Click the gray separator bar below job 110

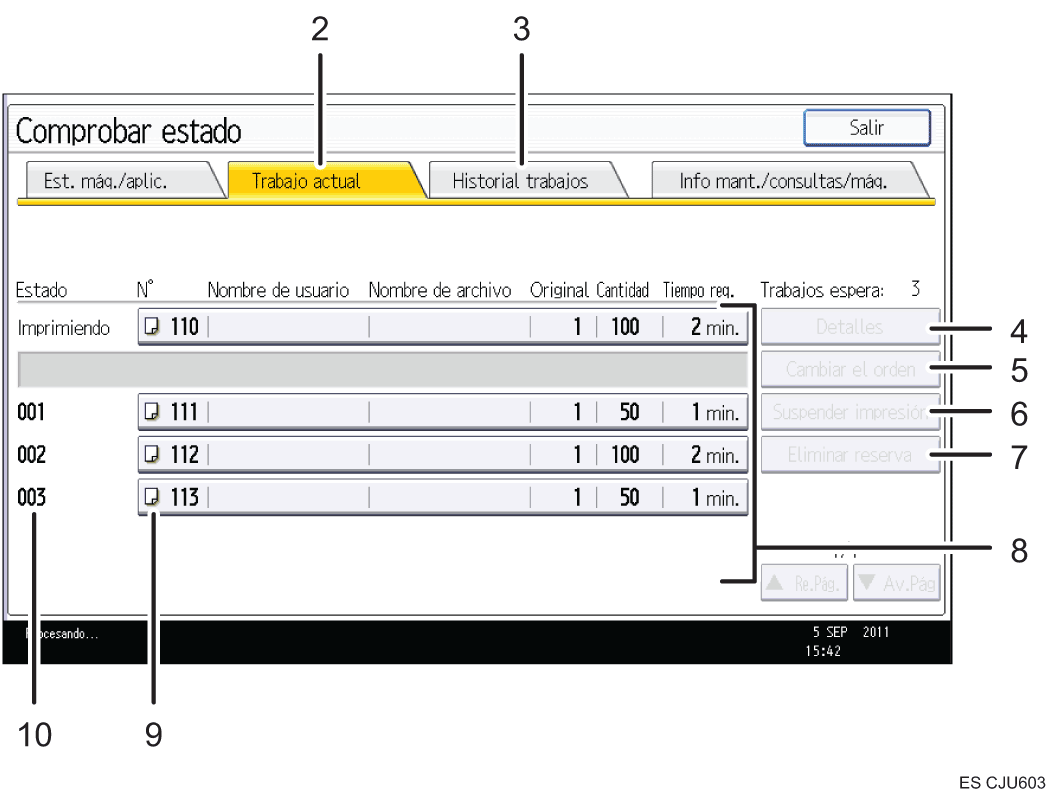[x=382, y=369]
